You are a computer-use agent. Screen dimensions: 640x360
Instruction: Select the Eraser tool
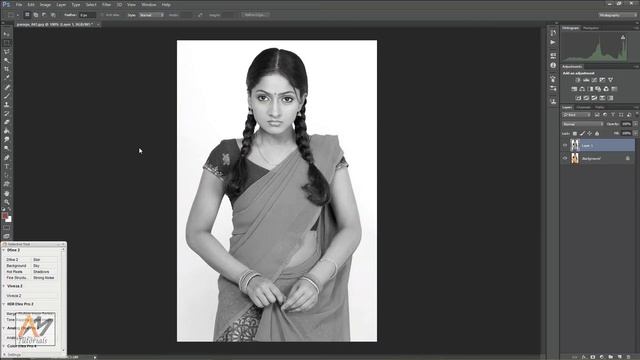coord(7,122)
